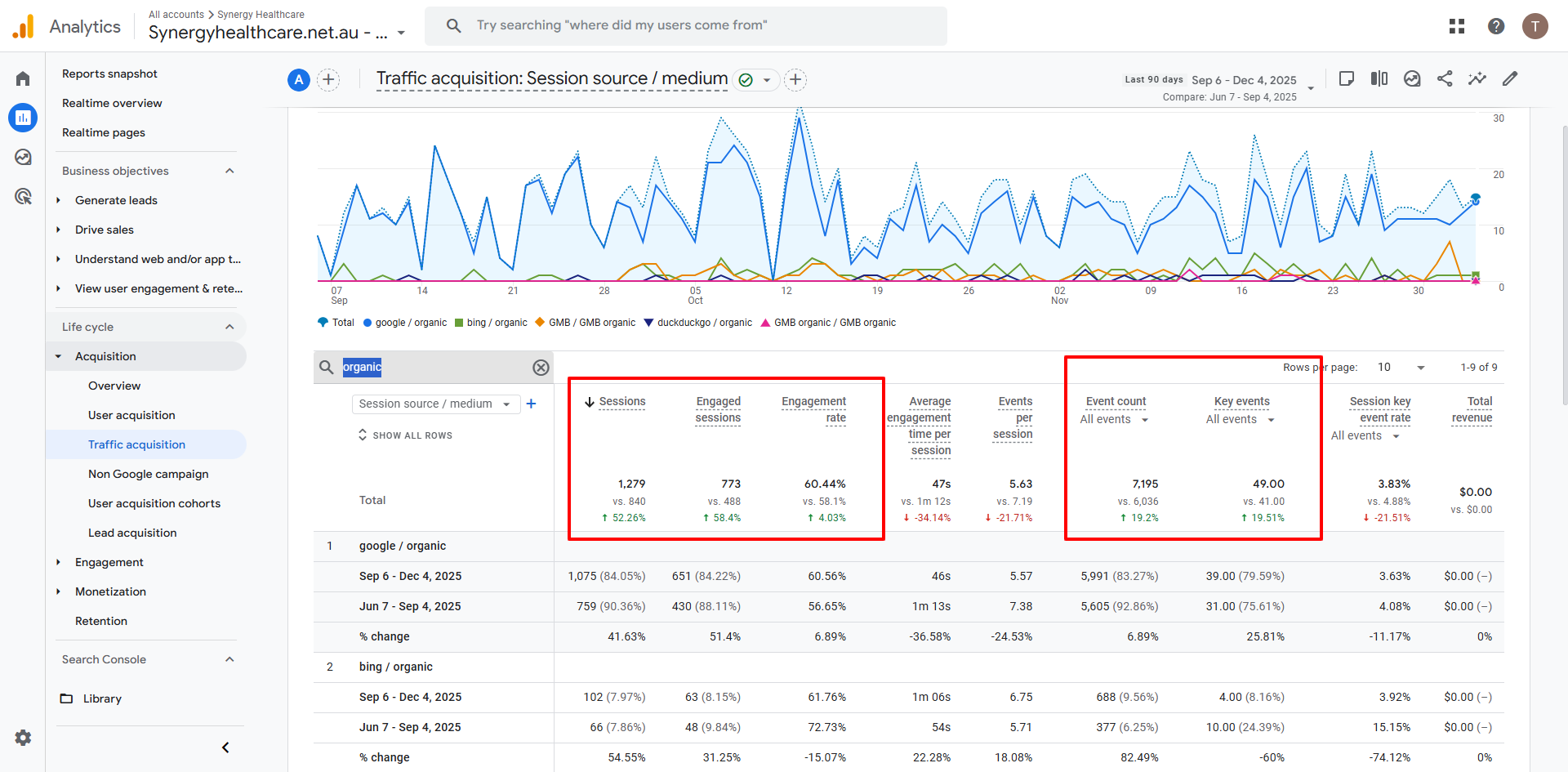Open the report status check dropdown
This screenshot has height=772, width=1568.
click(x=755, y=80)
